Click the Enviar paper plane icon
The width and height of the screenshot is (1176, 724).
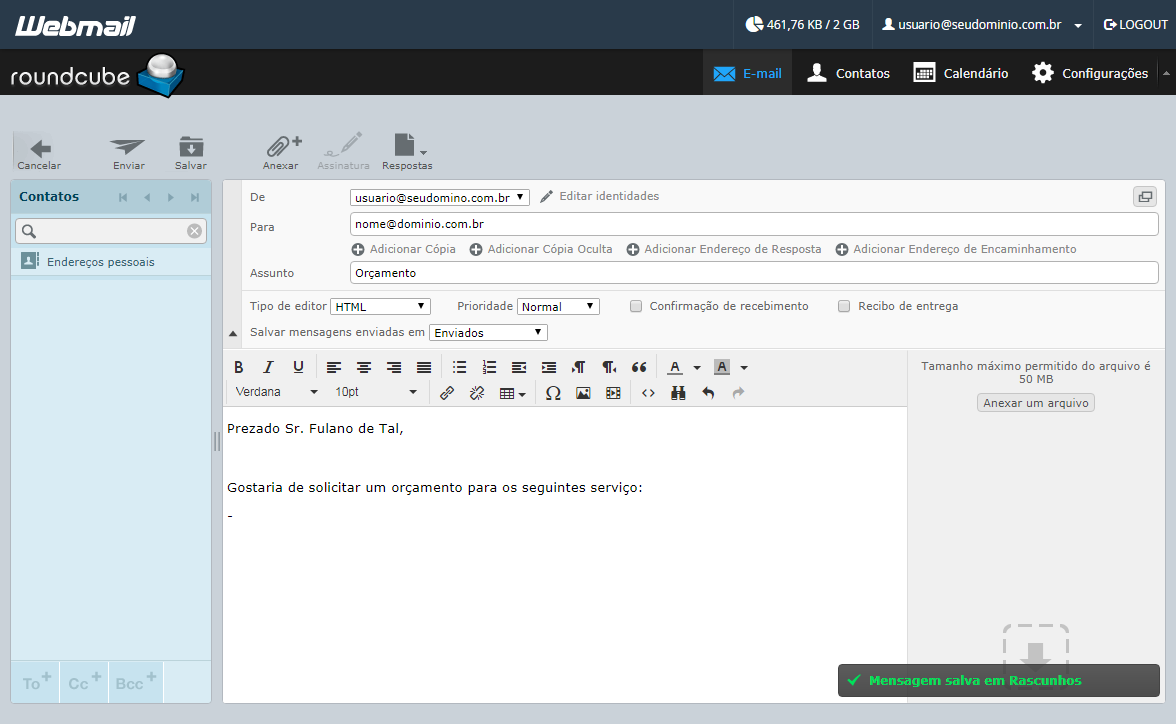click(128, 147)
